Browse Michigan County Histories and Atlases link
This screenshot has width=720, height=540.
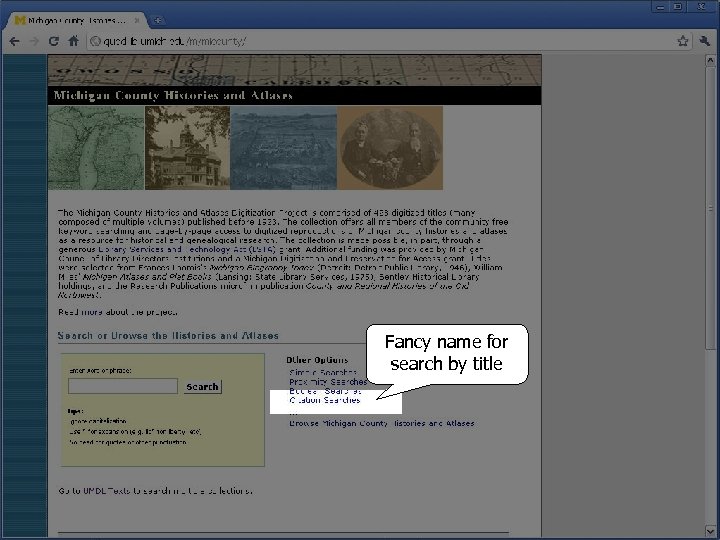[382, 423]
